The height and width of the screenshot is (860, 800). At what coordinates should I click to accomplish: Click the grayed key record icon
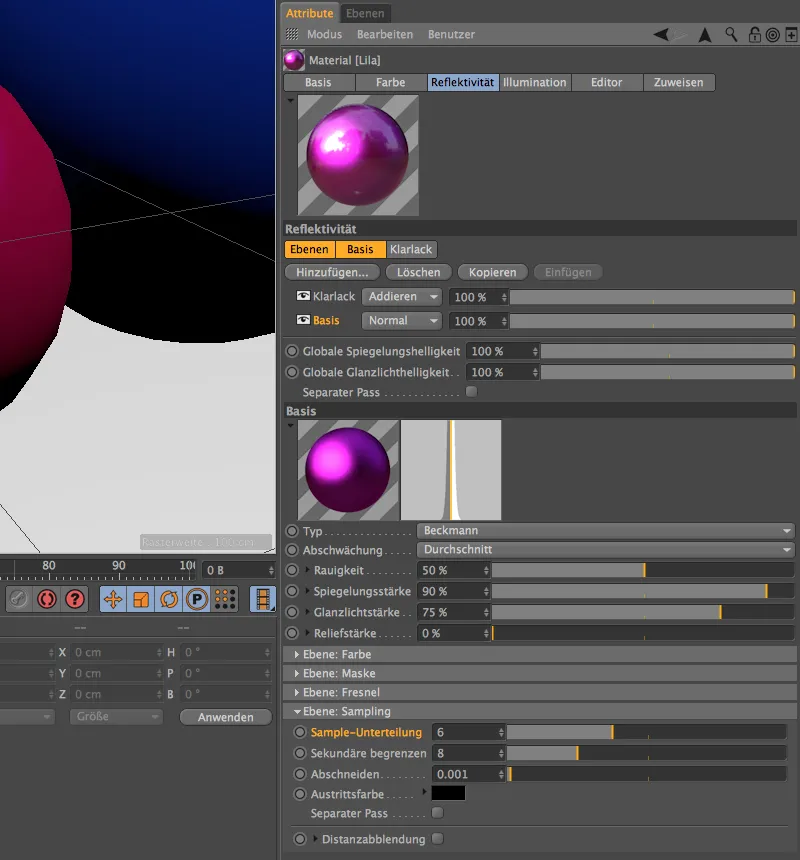click(x=18, y=599)
